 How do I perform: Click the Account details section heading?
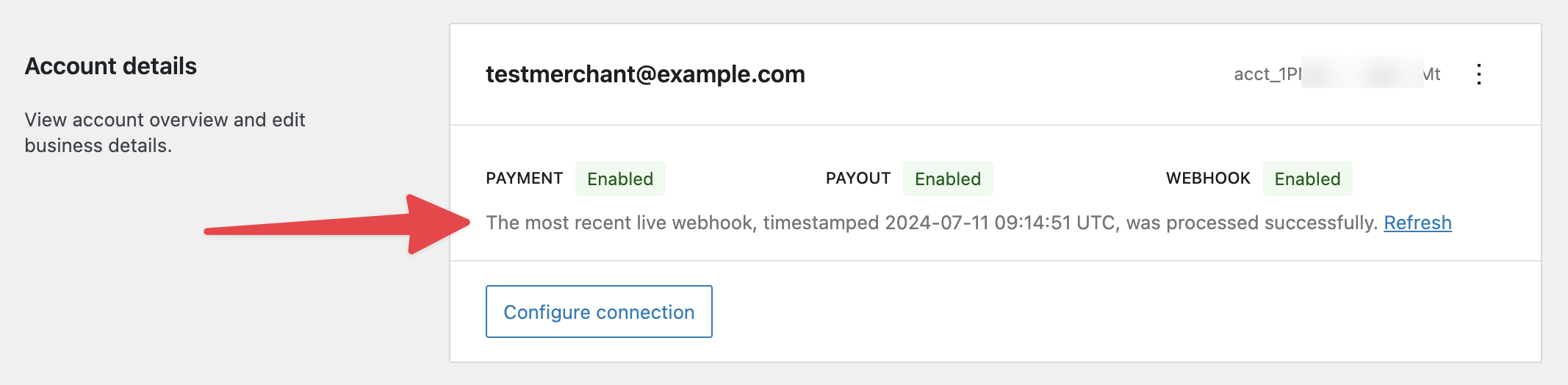(x=111, y=66)
